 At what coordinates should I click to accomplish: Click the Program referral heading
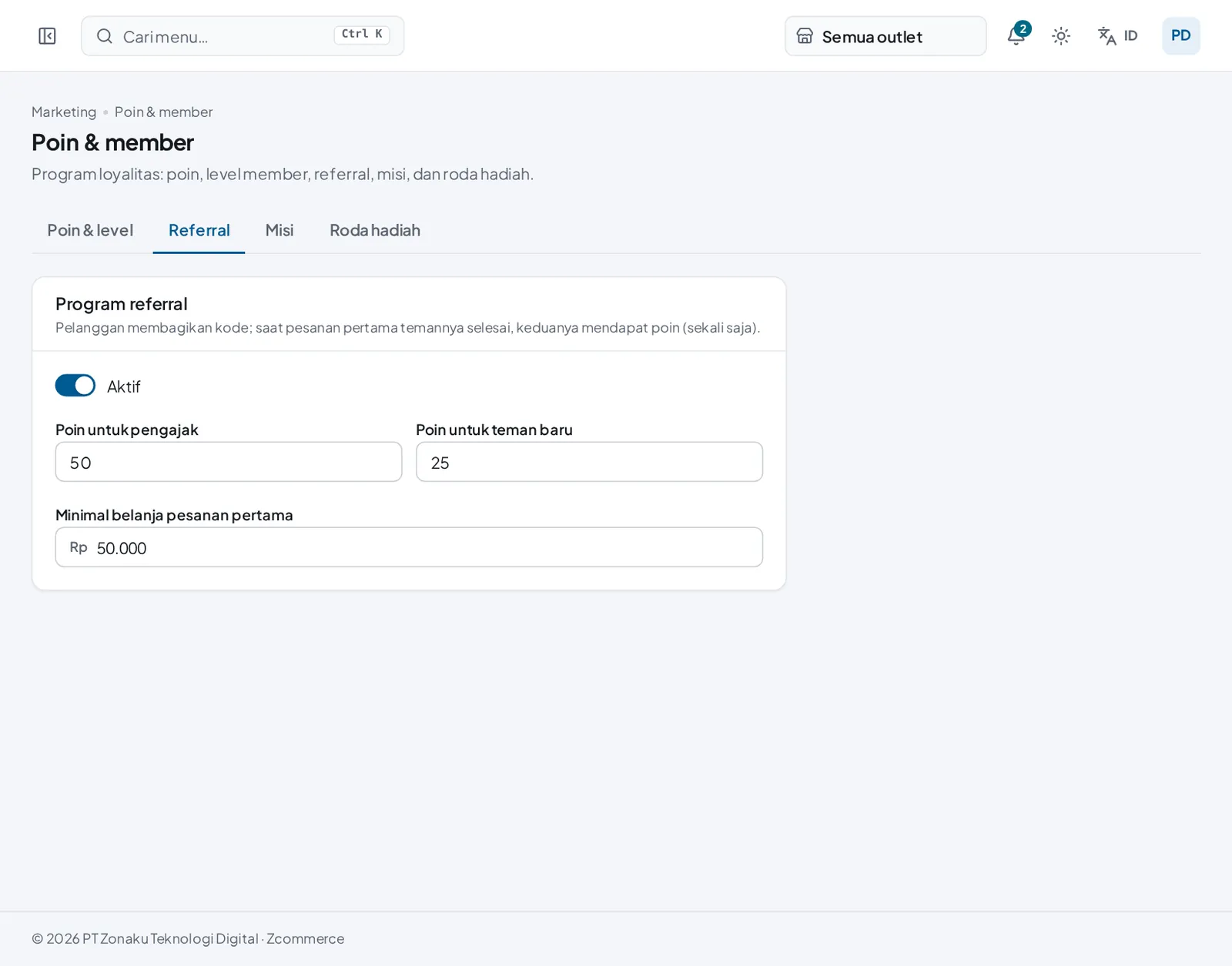click(x=122, y=304)
